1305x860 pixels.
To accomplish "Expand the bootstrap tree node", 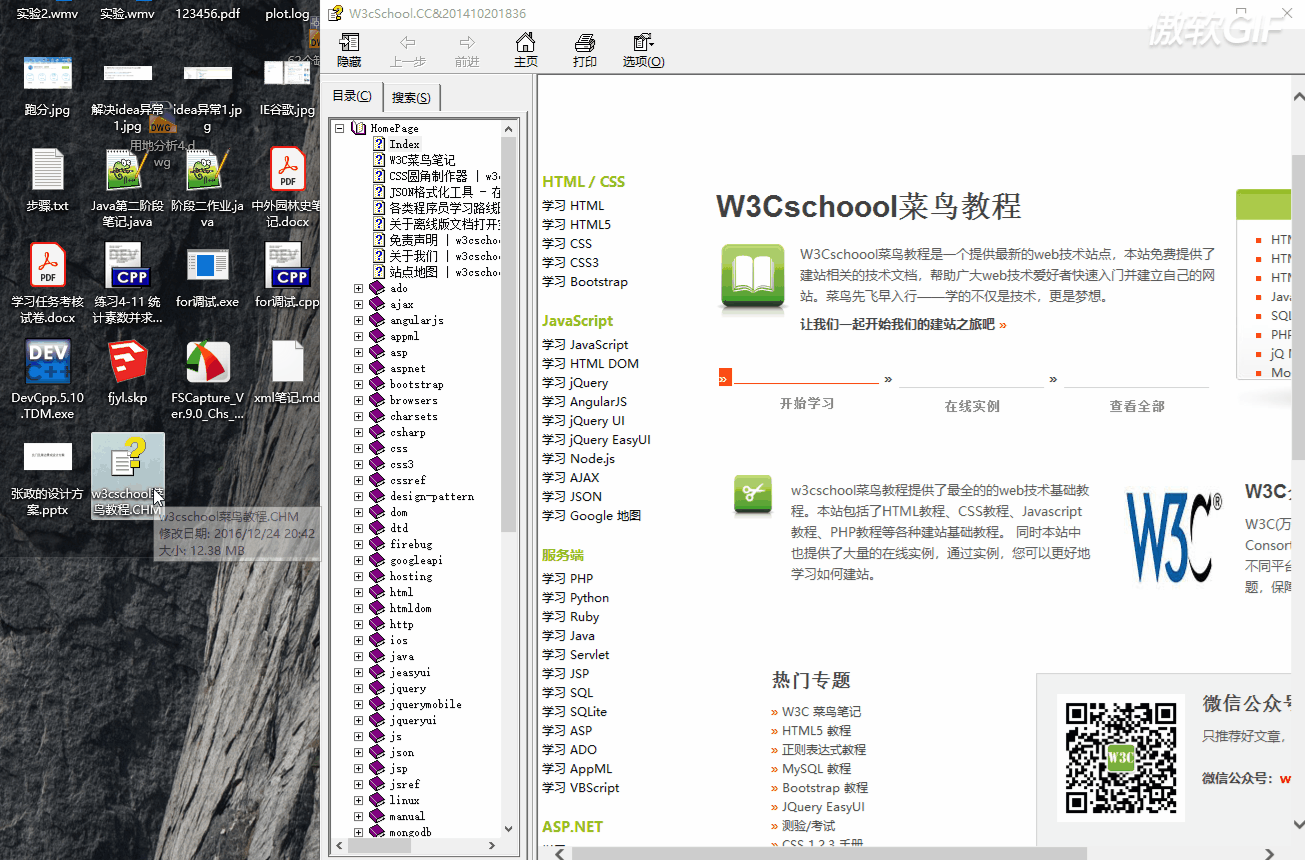I will 358,384.
